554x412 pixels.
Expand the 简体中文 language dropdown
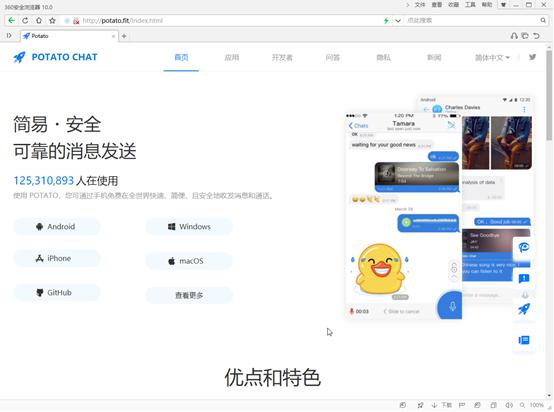point(492,58)
